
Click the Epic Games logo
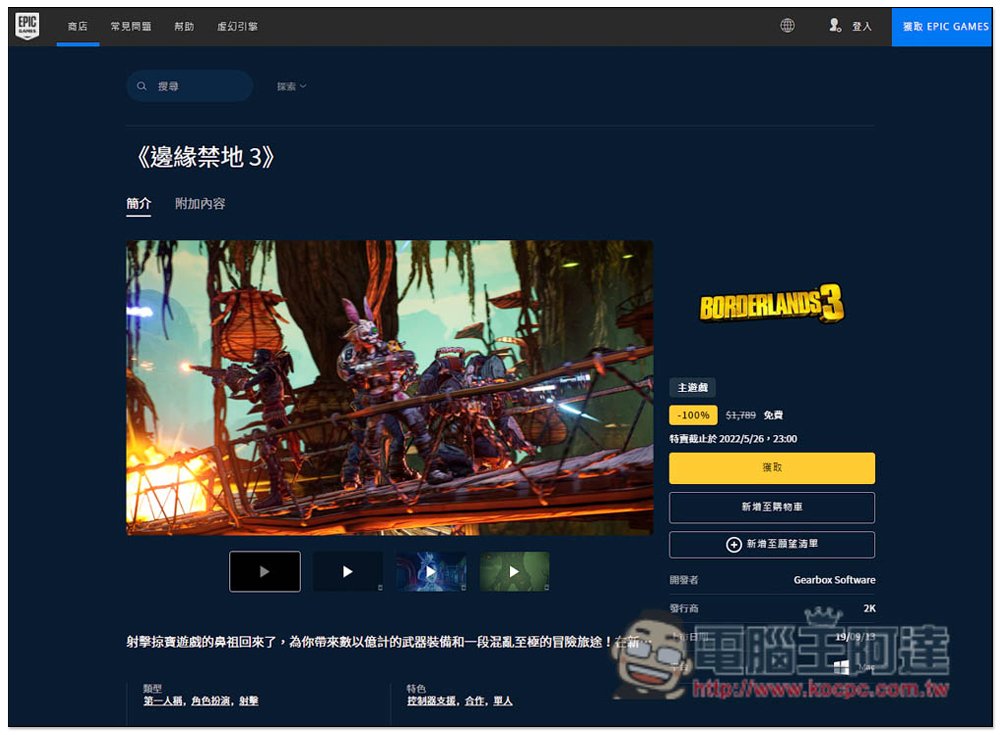point(27,26)
